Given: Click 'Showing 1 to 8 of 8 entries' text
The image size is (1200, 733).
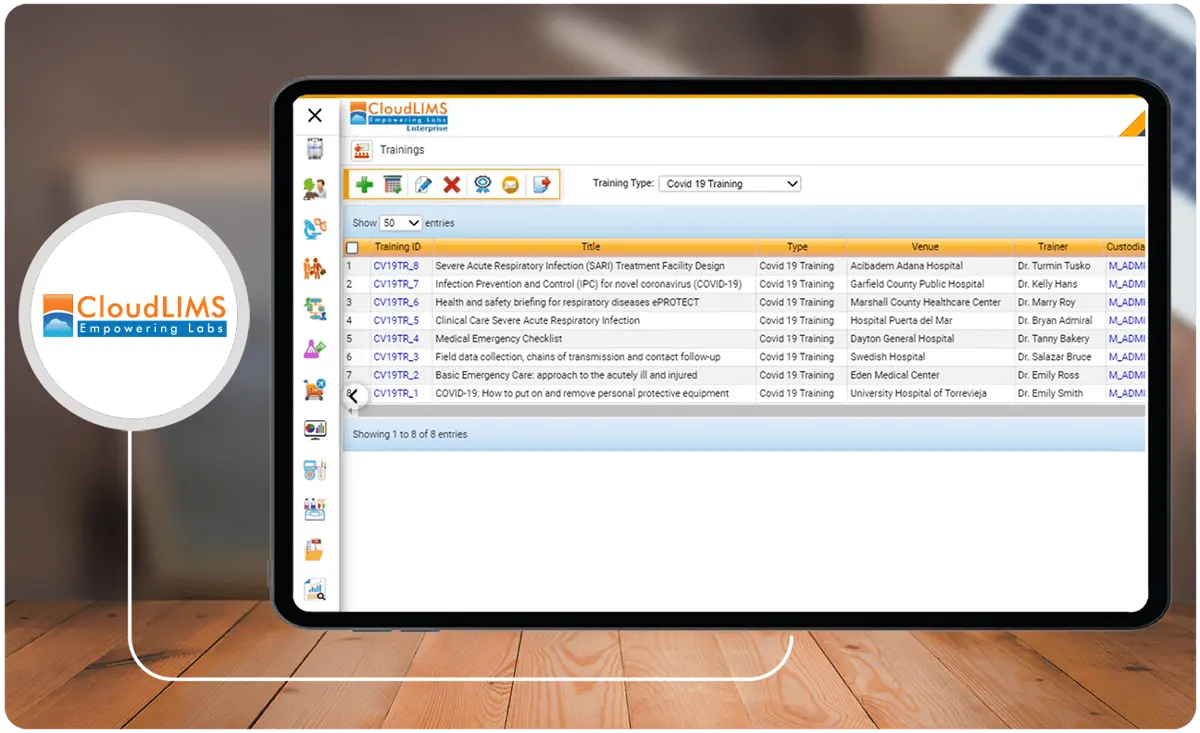Looking at the screenshot, I should [410, 434].
